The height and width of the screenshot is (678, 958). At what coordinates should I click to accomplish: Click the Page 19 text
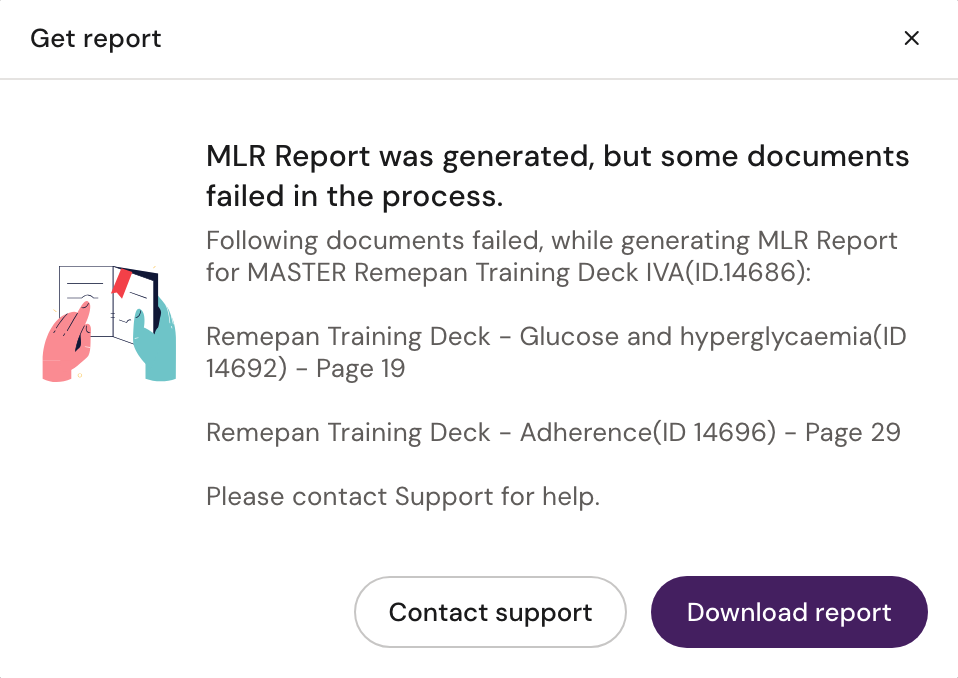point(360,368)
